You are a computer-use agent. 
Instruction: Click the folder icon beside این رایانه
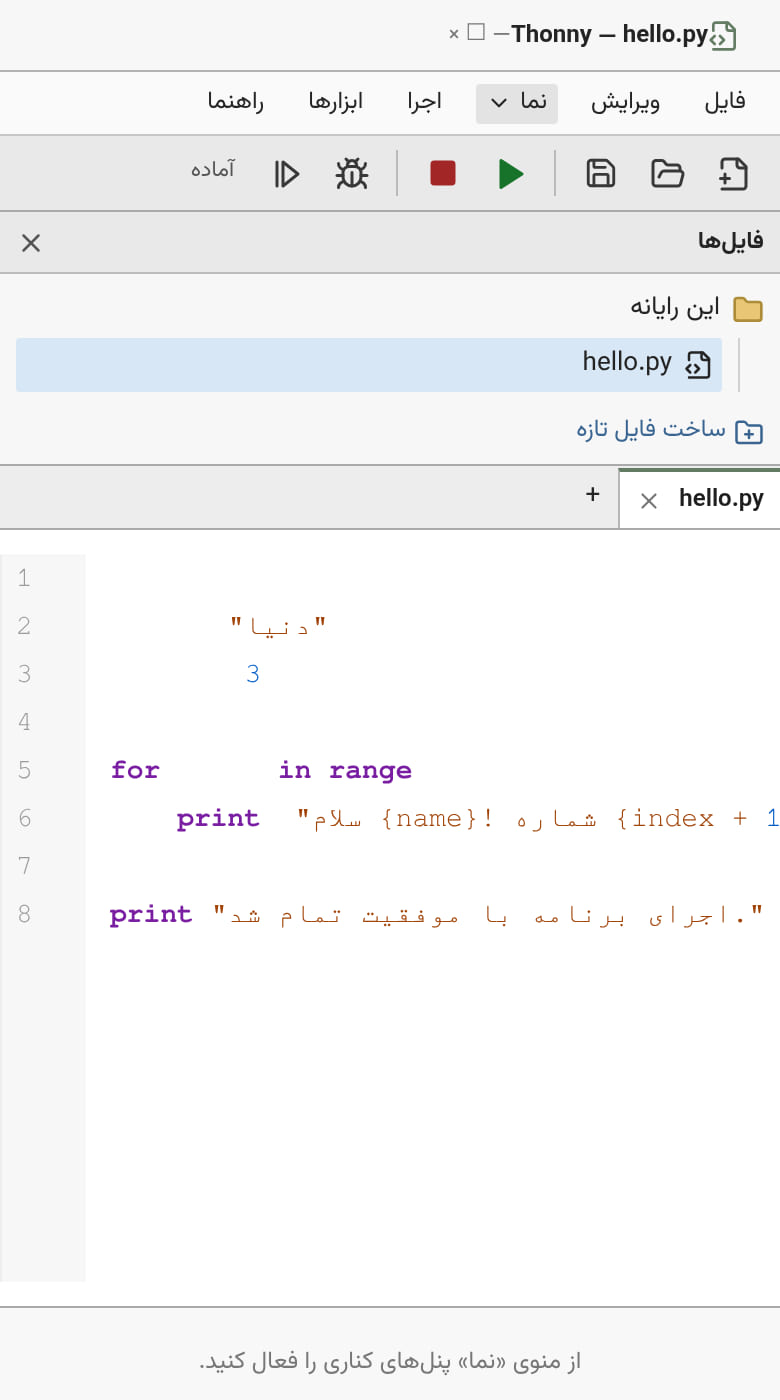coord(748,308)
